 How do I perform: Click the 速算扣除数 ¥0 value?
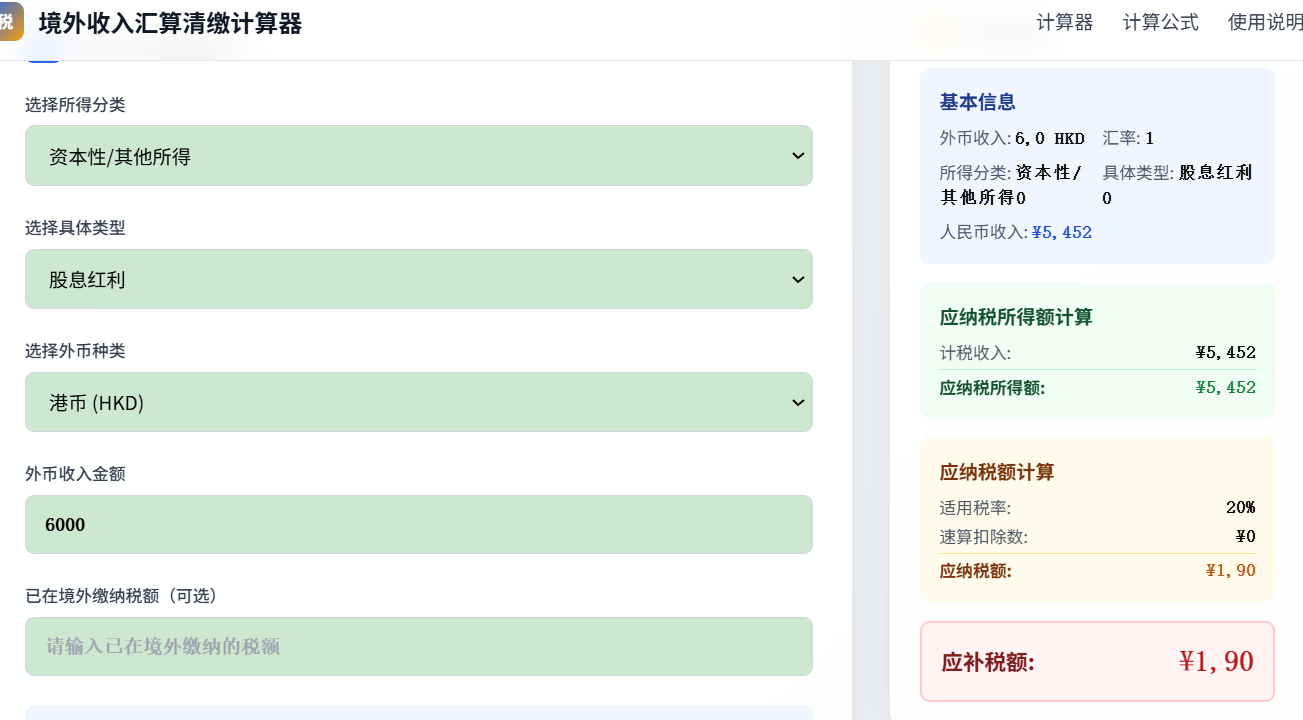click(x=1245, y=536)
